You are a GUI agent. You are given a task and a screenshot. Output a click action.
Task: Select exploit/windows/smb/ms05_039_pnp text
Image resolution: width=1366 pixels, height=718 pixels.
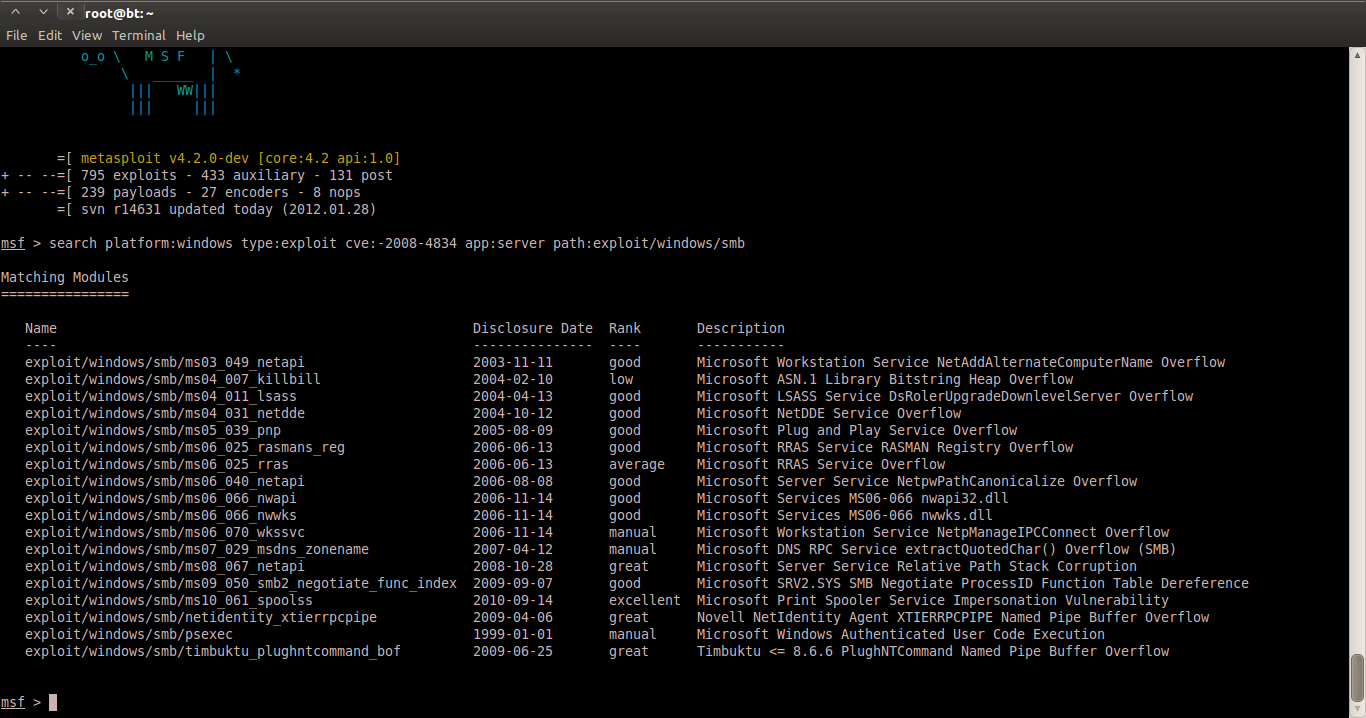click(153, 430)
